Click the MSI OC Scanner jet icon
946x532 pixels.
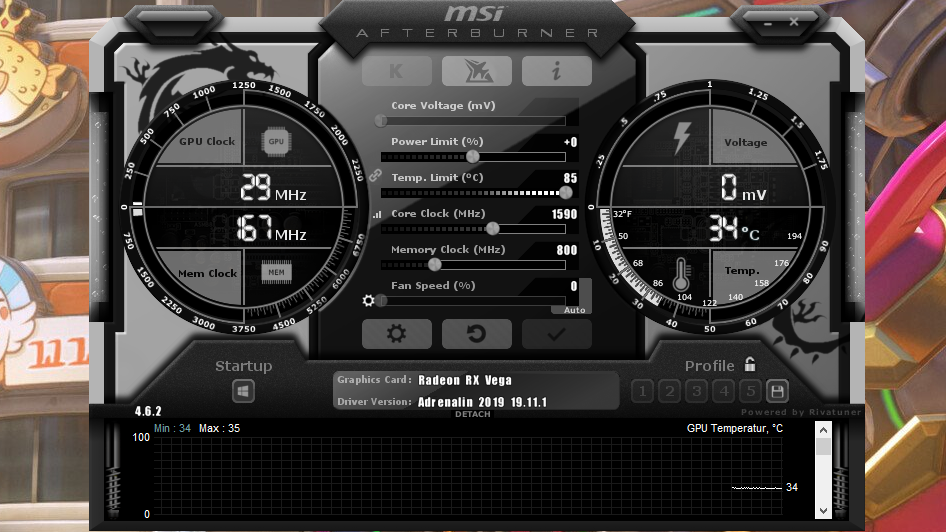click(x=477, y=71)
